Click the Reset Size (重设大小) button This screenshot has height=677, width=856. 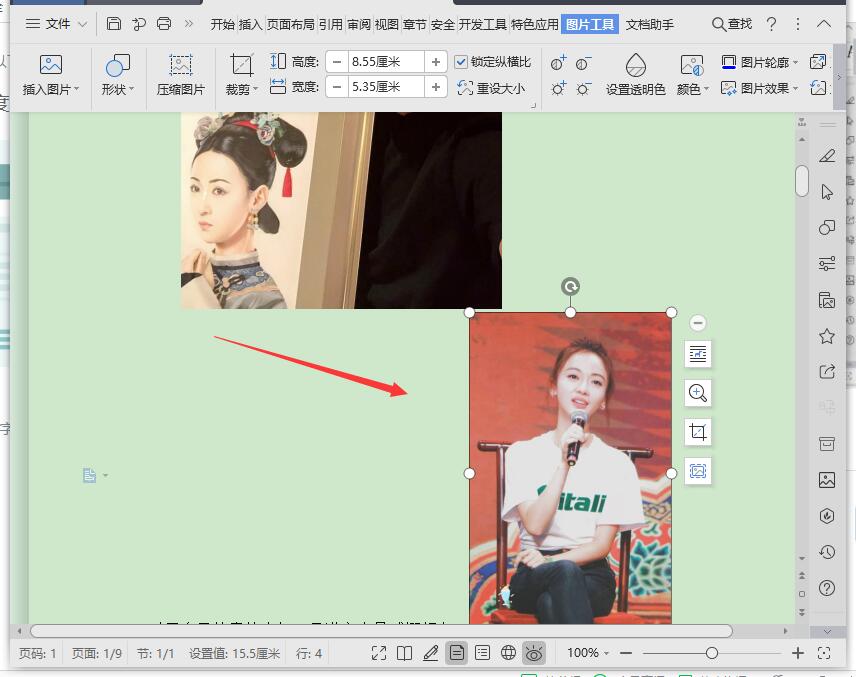click(491, 88)
